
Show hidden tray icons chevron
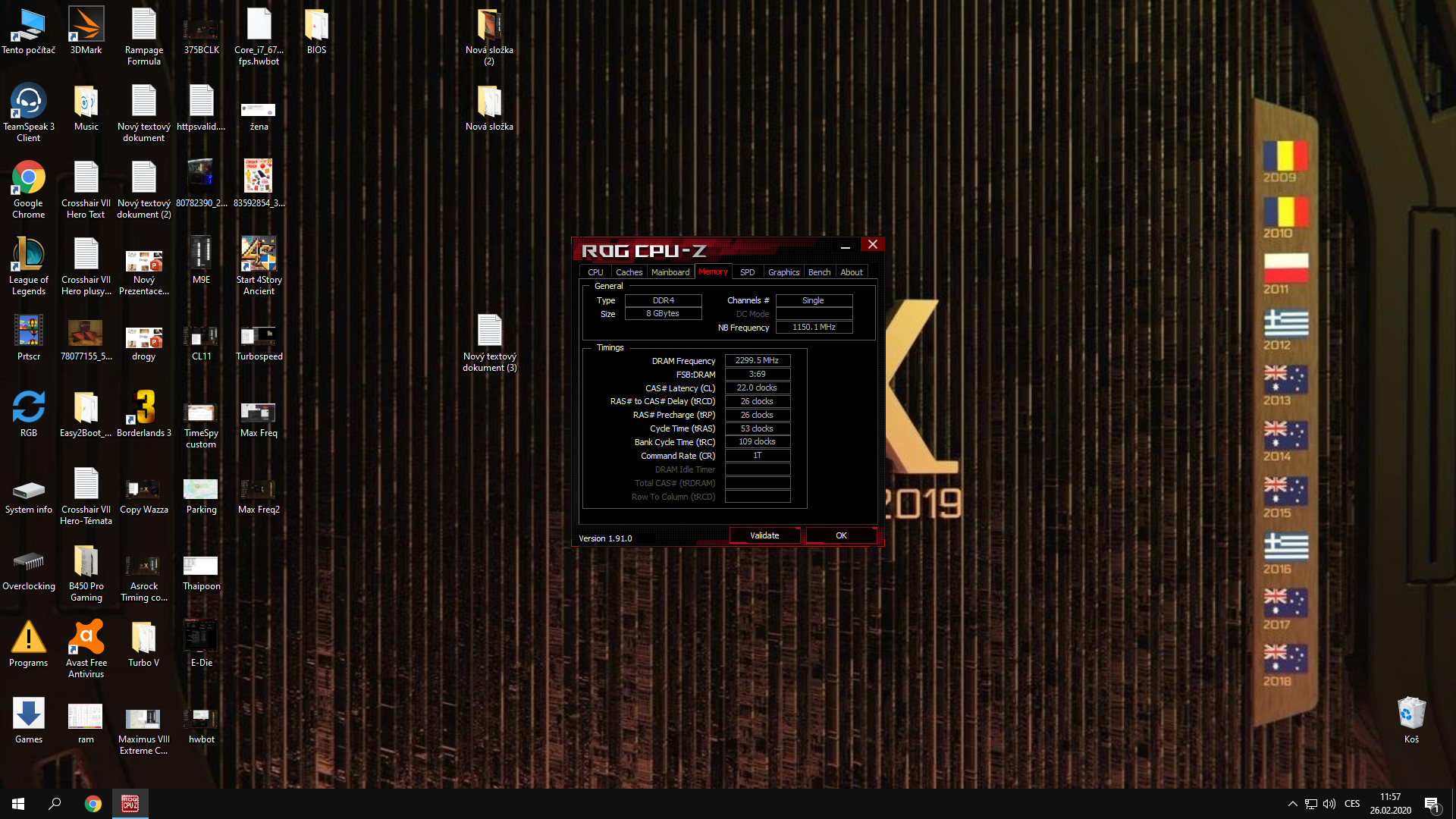tap(1292, 804)
